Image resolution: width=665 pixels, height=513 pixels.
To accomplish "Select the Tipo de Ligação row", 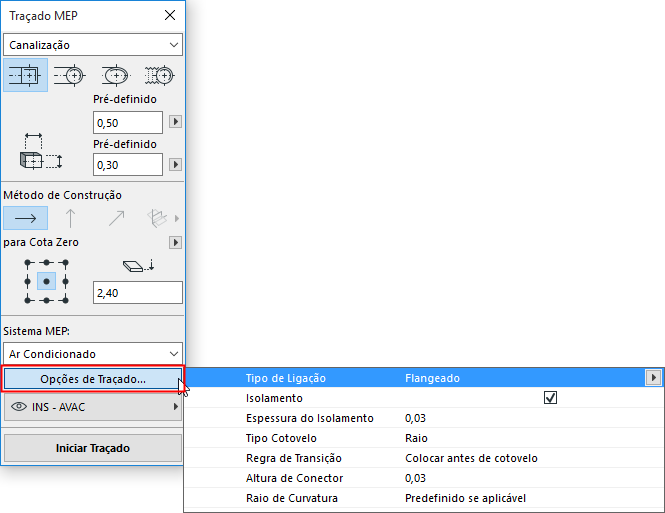I will 424,378.
